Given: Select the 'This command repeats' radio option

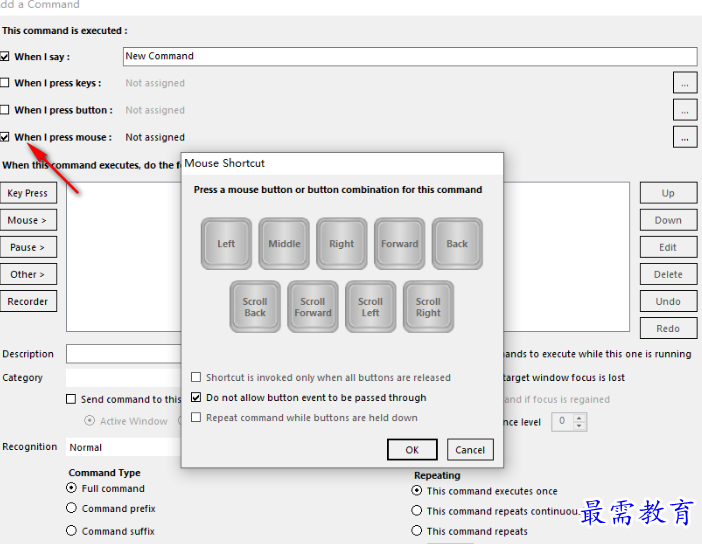Looking at the screenshot, I should (x=417, y=531).
